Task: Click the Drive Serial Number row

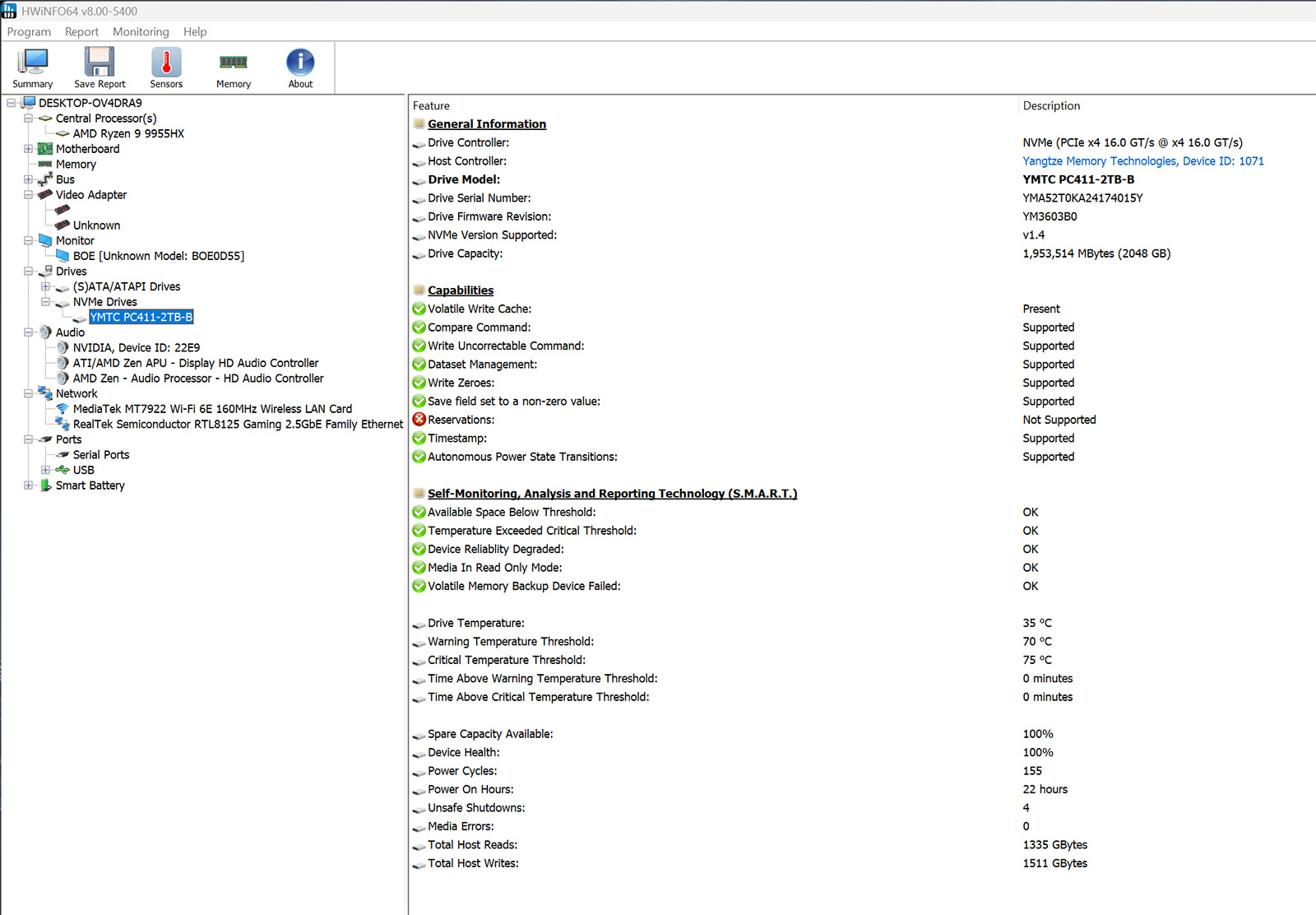Action: [x=862, y=198]
